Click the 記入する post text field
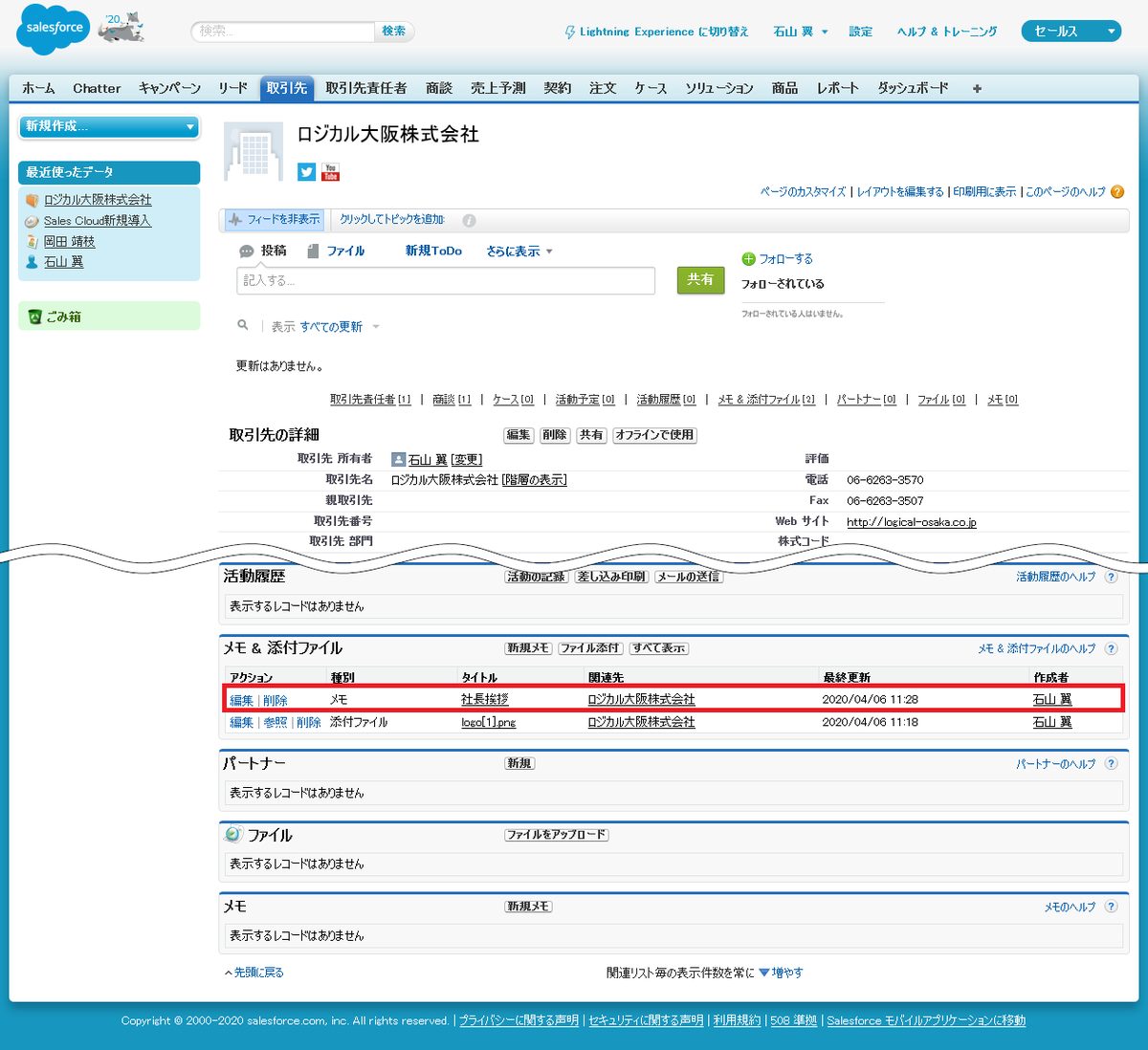 pyautogui.click(x=446, y=280)
